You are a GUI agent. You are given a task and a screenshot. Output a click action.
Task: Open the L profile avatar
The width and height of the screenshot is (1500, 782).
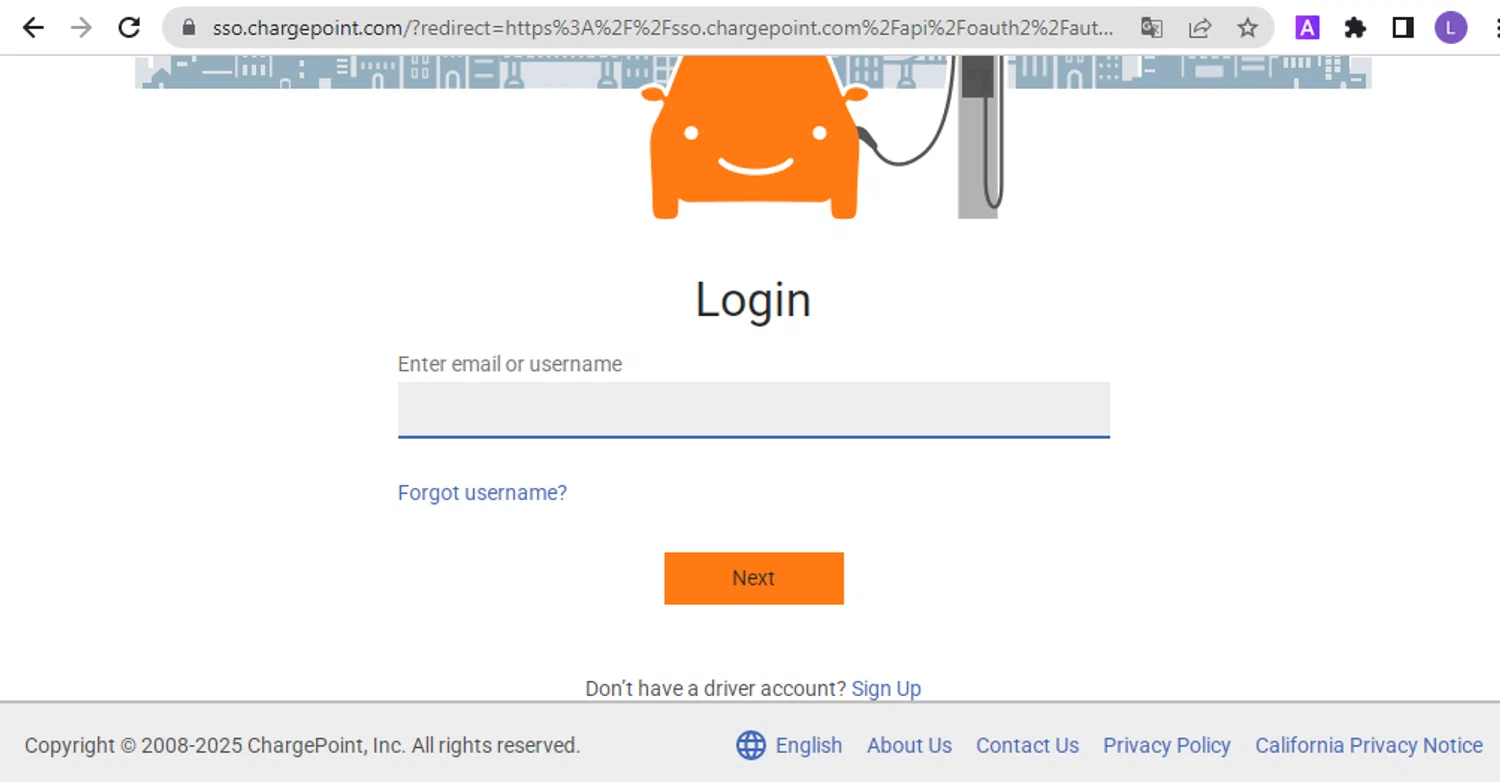tap(1451, 28)
